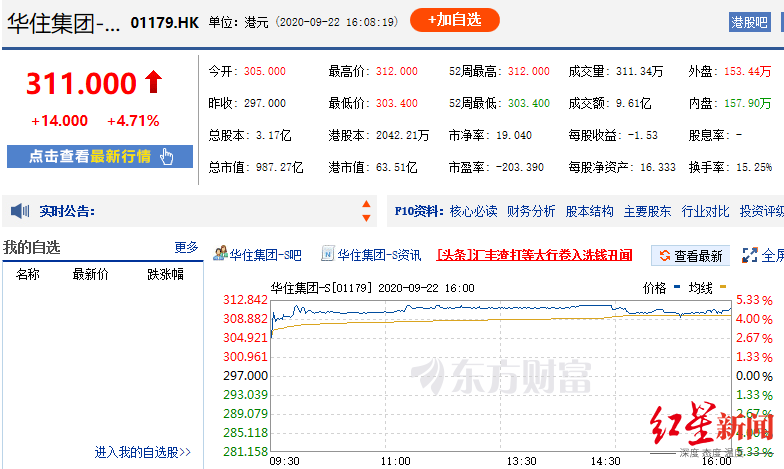Open red headline 汇丰渣打等大行卷入洗钱丑闻
Image resolution: width=784 pixels, height=469 pixels.
(x=534, y=255)
